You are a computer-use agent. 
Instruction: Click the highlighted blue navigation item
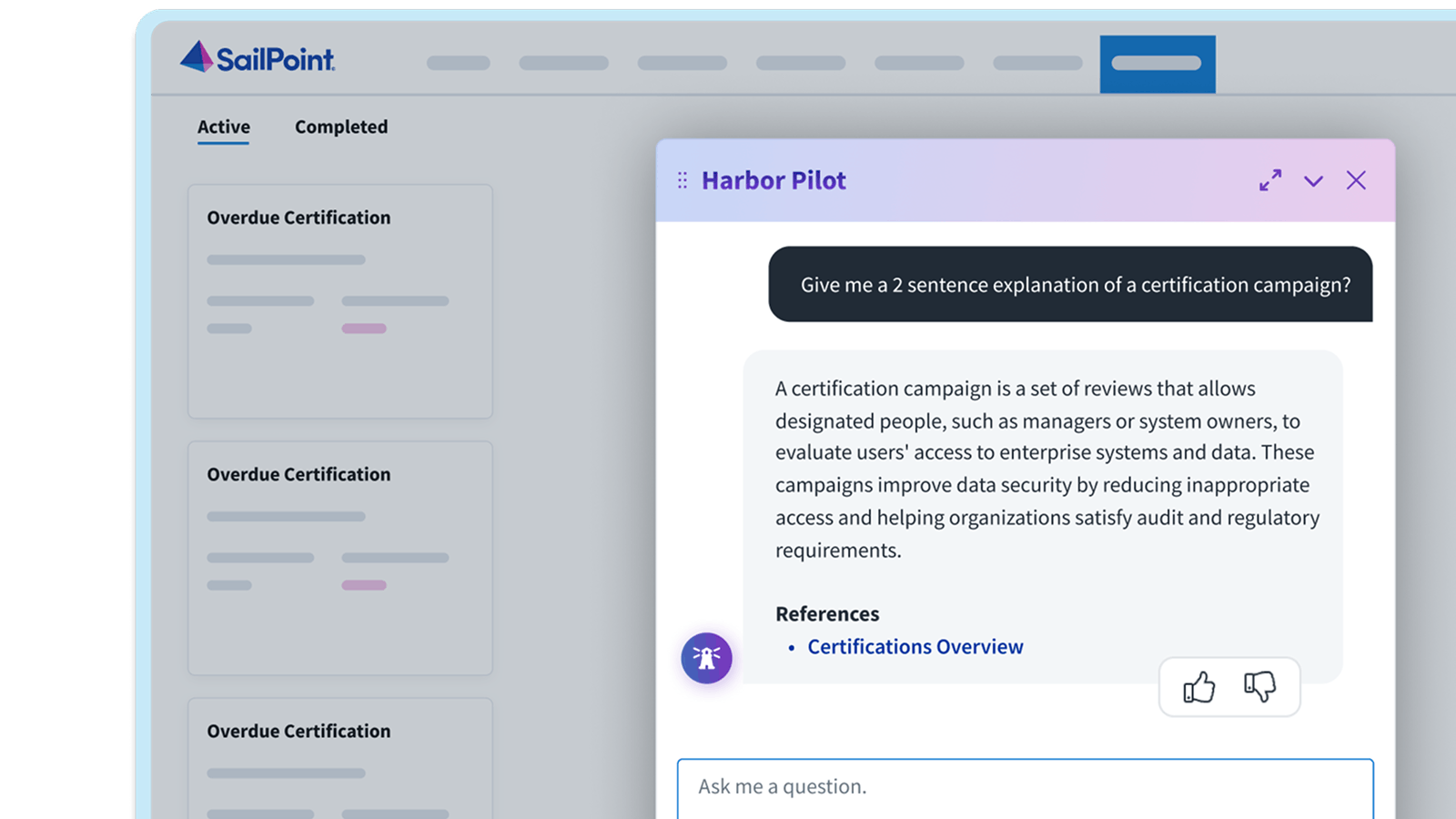pos(1157,64)
